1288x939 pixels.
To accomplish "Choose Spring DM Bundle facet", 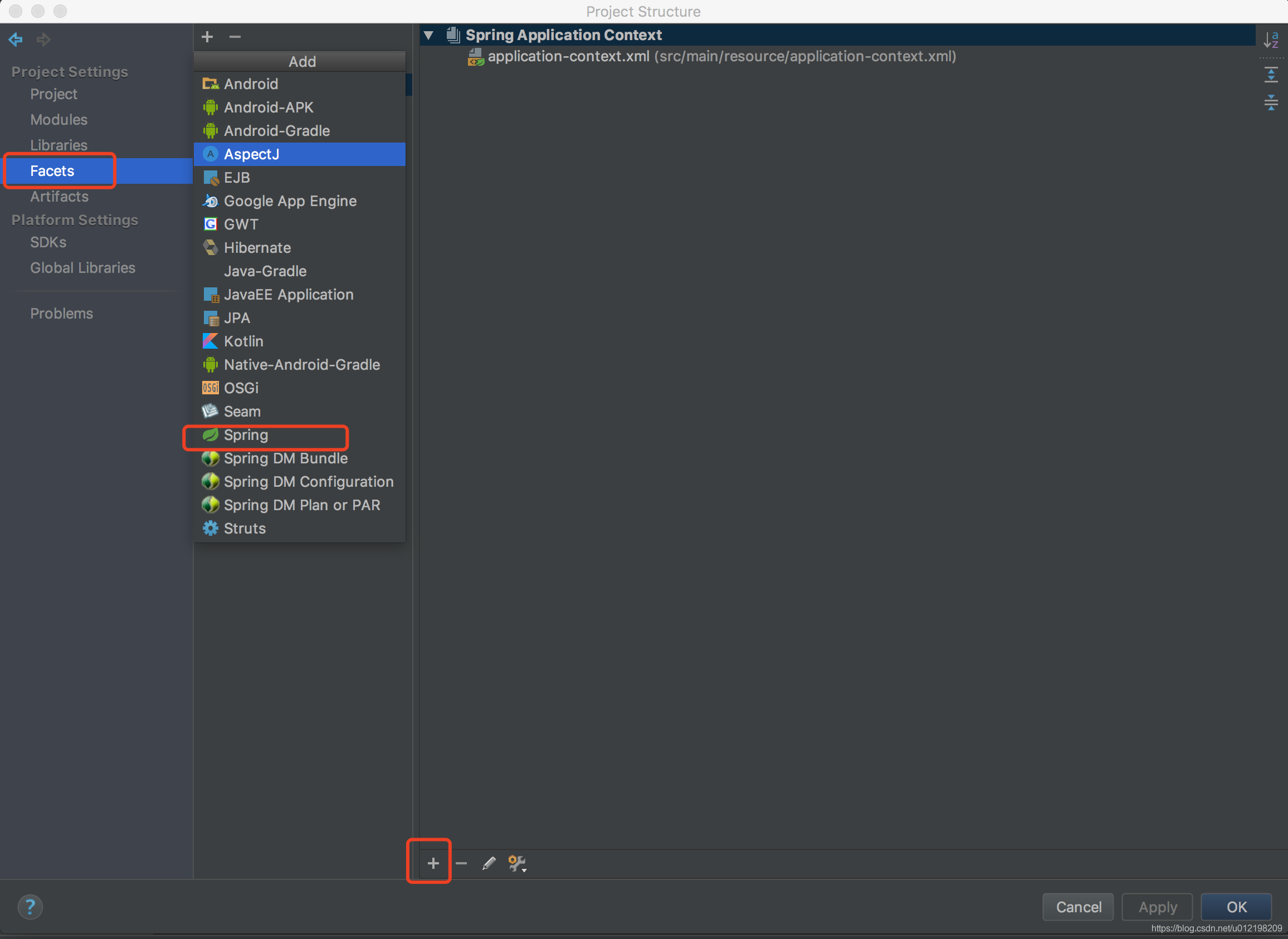I will tap(300, 458).
